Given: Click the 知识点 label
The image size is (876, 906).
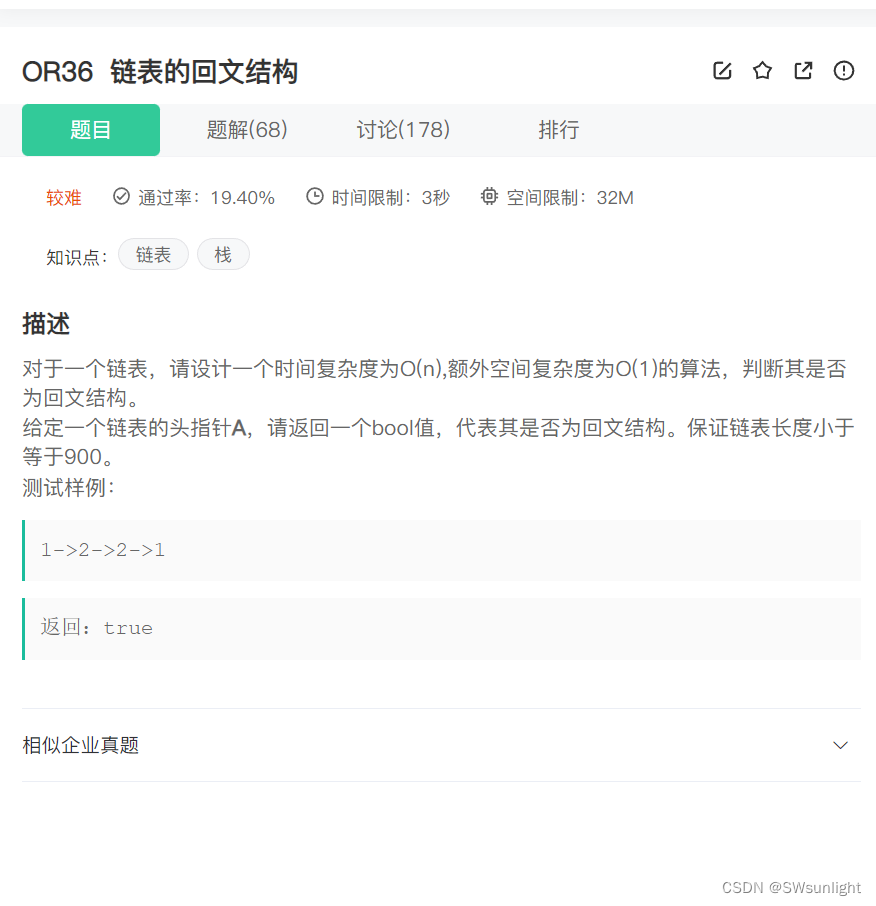Looking at the screenshot, I should 76,257.
